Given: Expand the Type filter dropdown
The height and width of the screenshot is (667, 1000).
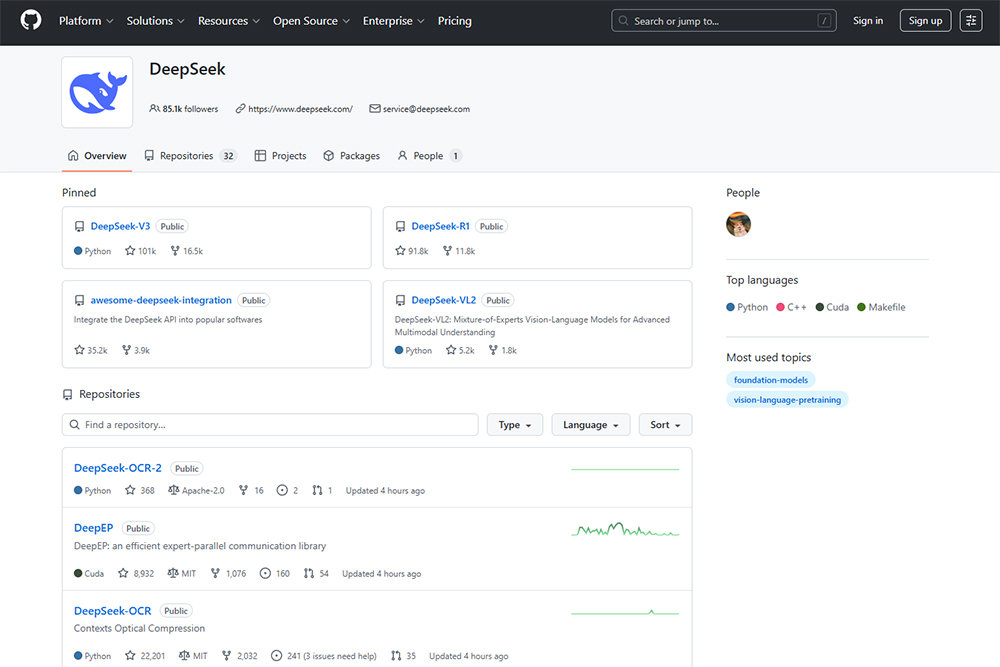Looking at the screenshot, I should tap(515, 425).
